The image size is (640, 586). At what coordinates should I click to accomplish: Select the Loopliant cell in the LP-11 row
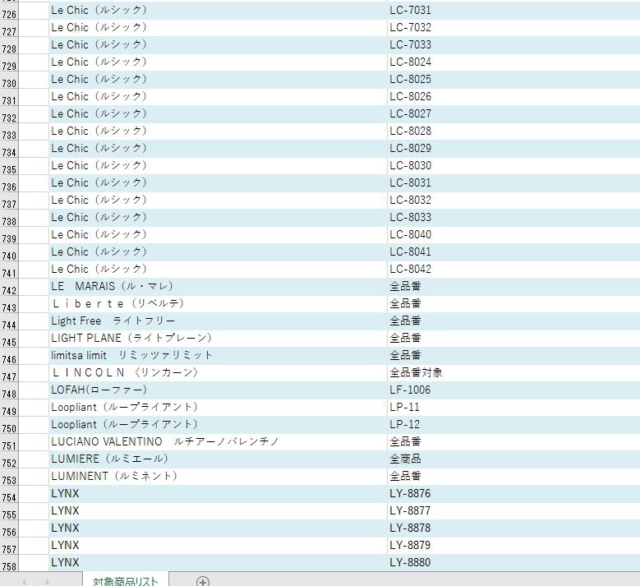(x=218, y=407)
